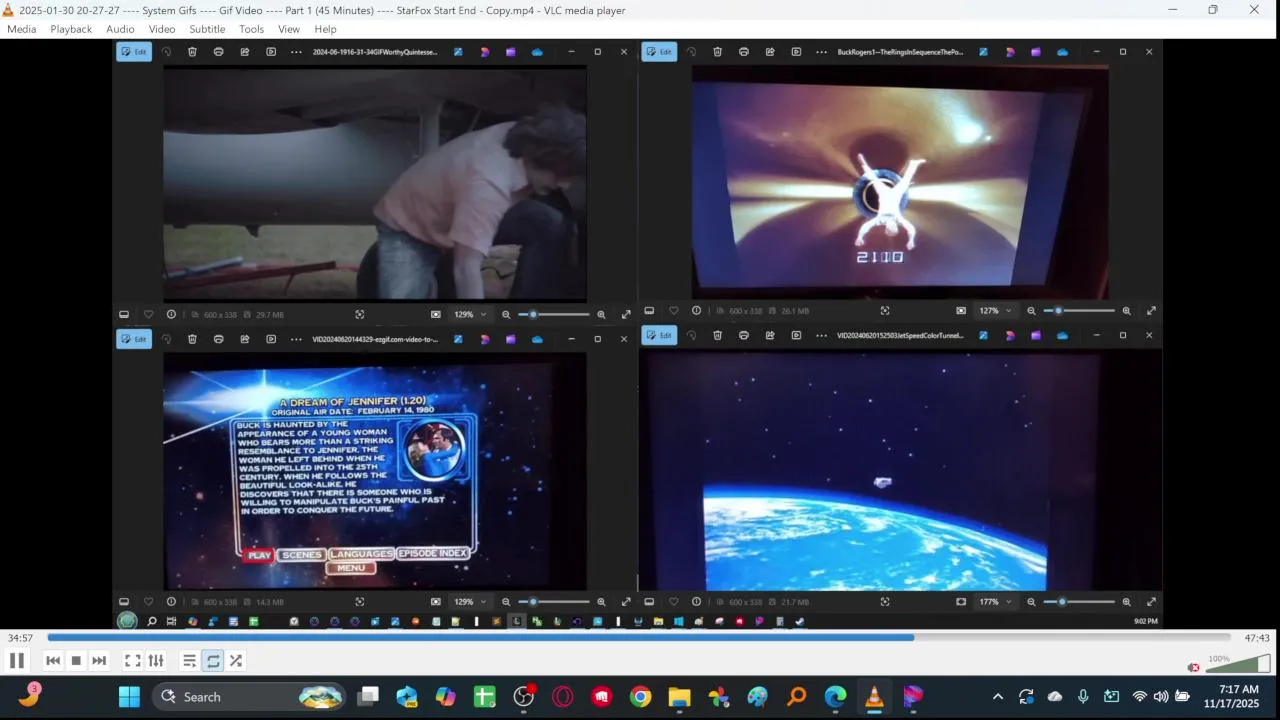This screenshot has height=720, width=1280.
Task: Expand the 129% zoom dropdown in GIFWorthyQuintesse window
Action: point(470,314)
